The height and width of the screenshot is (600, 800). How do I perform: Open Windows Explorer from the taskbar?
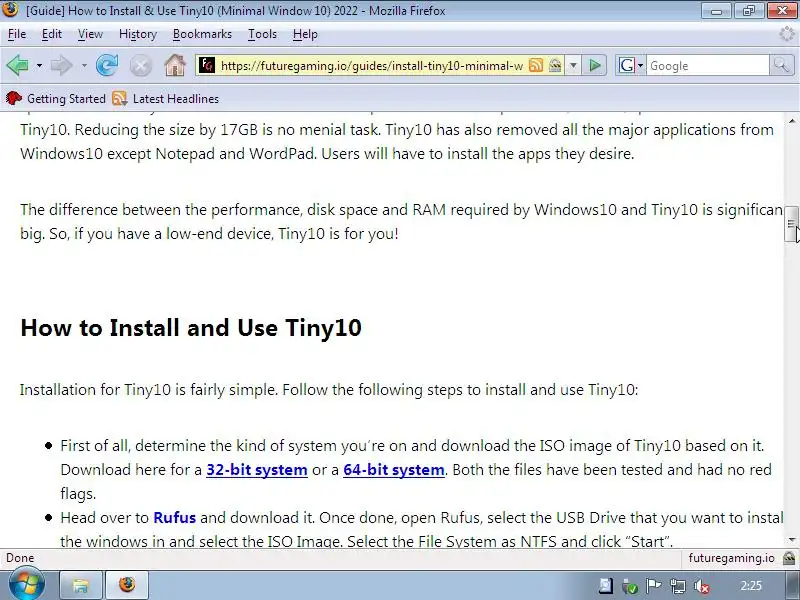(81, 585)
